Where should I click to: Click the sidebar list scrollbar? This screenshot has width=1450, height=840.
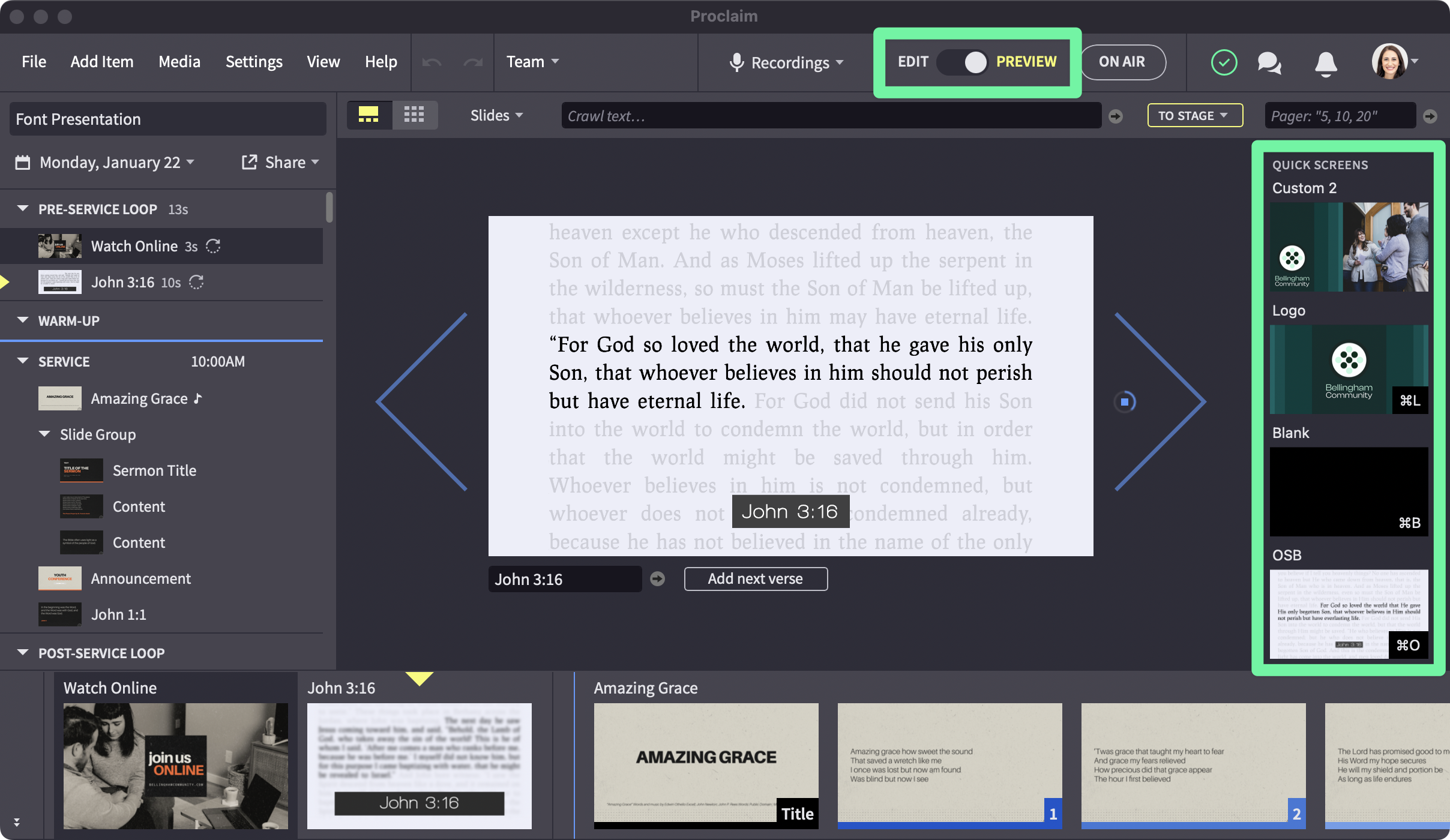tap(329, 208)
